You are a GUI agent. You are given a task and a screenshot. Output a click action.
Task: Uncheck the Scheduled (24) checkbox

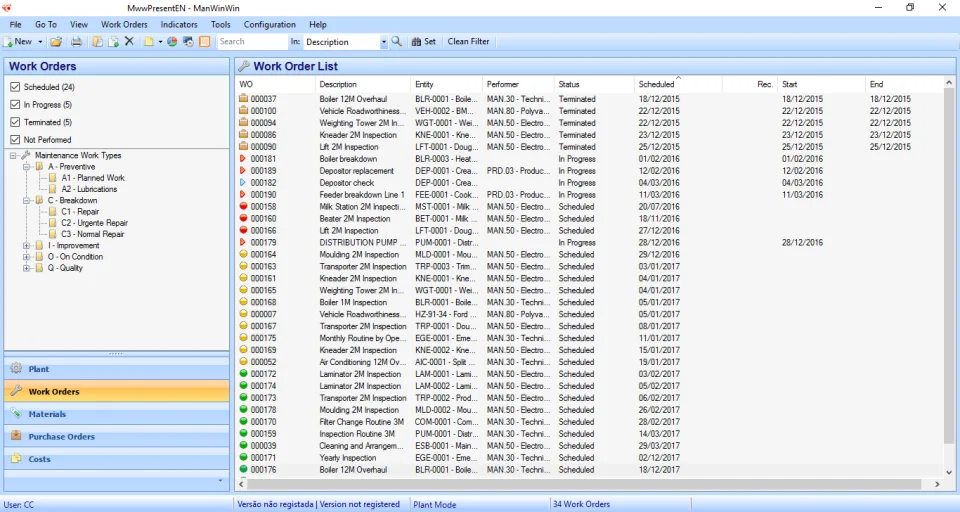click(x=15, y=87)
